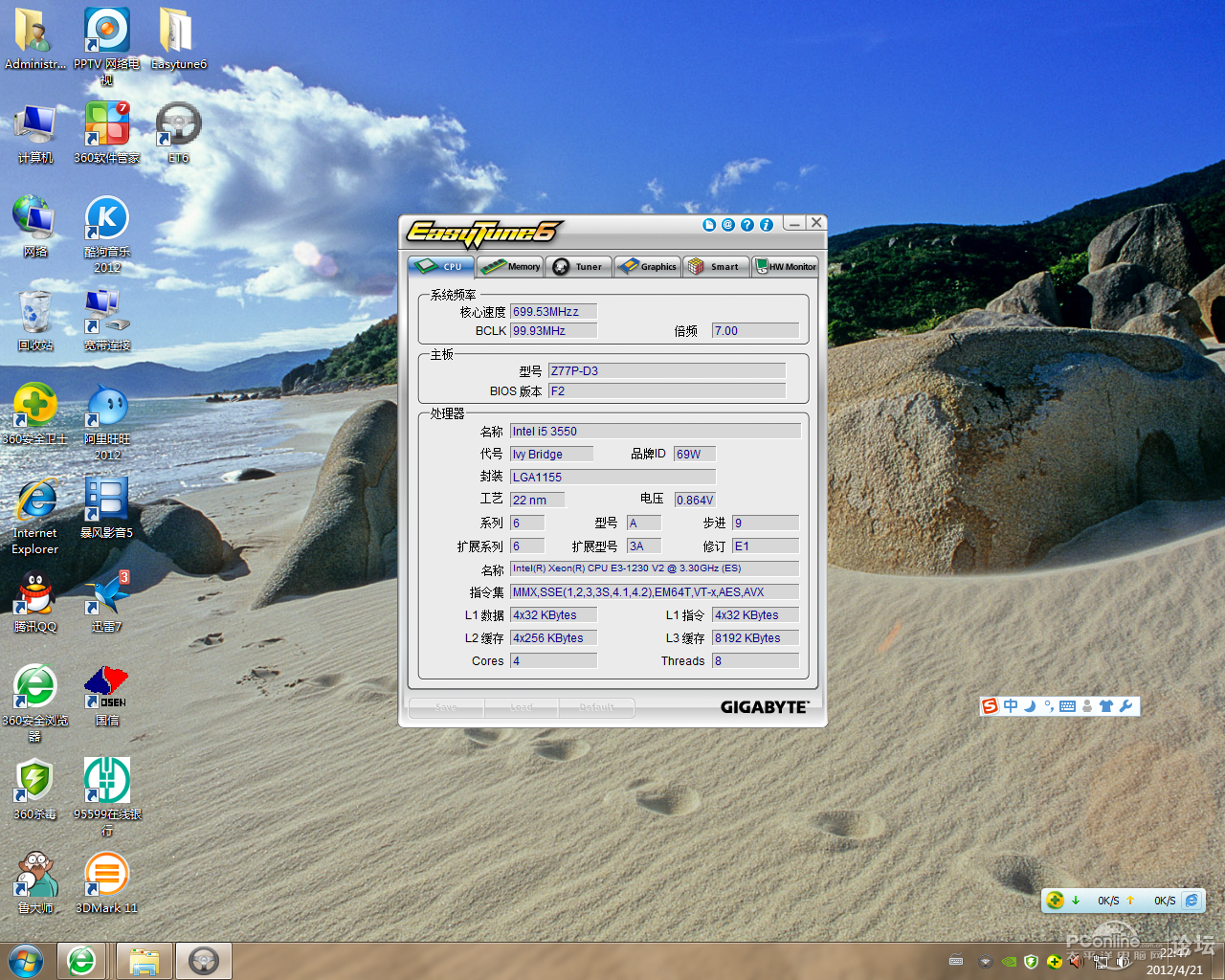Open the Windows Start menu

tap(26, 960)
